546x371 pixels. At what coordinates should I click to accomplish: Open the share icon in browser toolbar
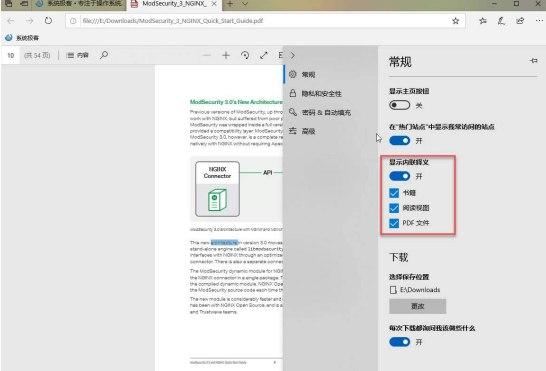[x=520, y=21]
